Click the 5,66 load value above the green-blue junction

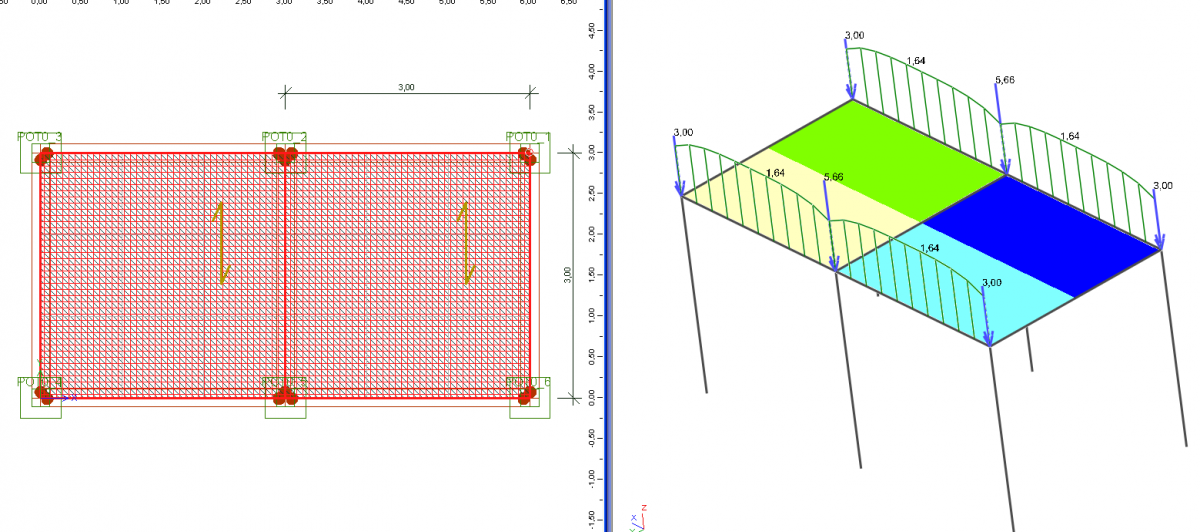[1005, 80]
